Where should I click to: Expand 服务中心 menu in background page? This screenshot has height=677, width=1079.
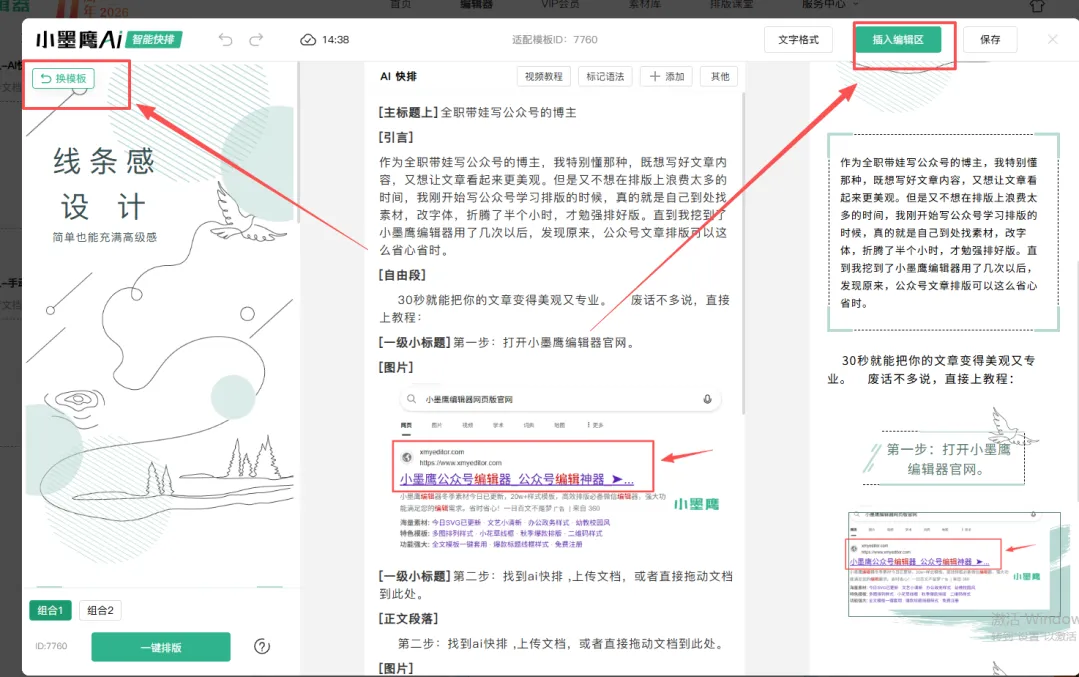pos(829,4)
